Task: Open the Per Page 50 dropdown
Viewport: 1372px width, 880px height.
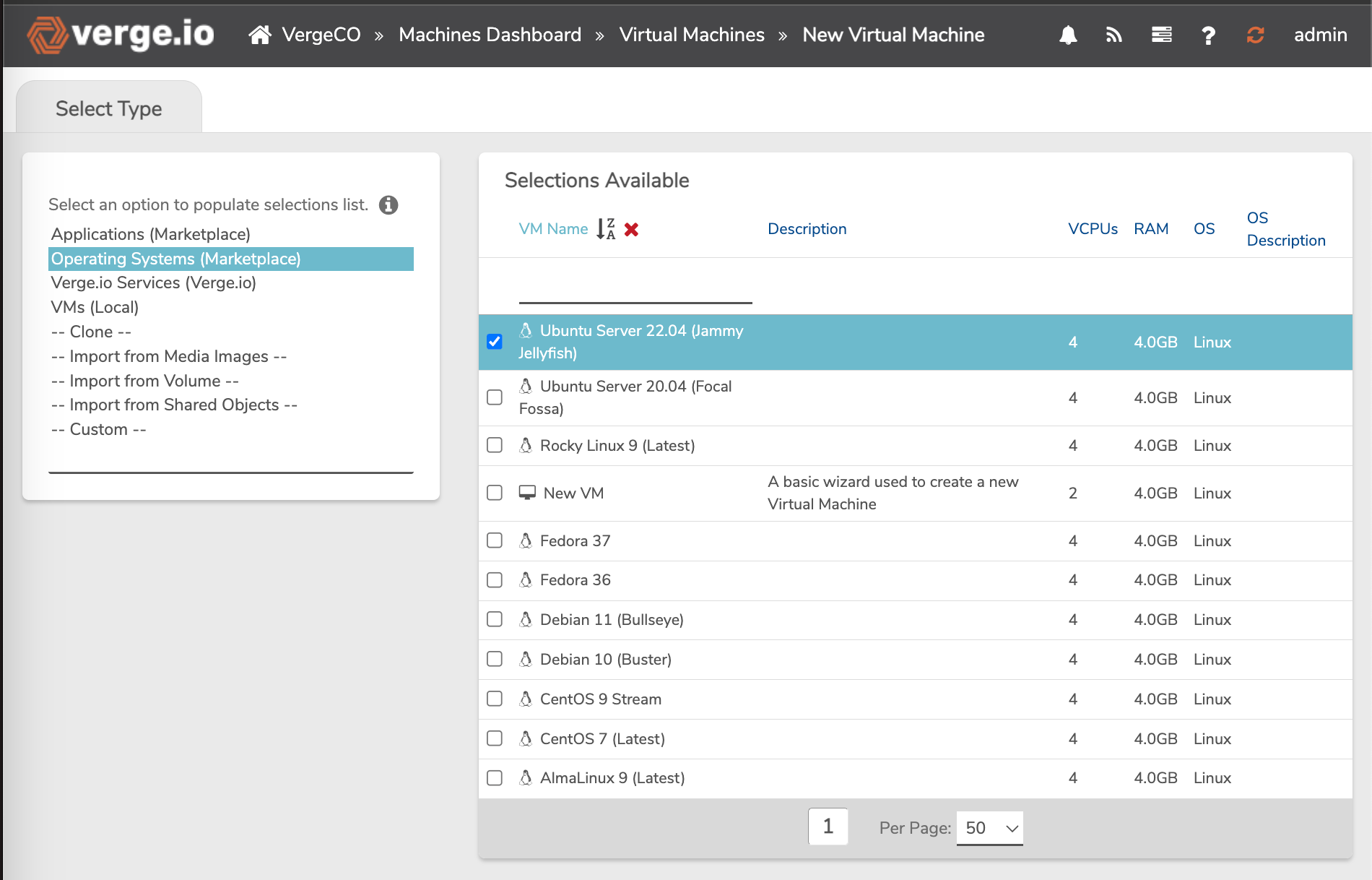Action: (990, 828)
